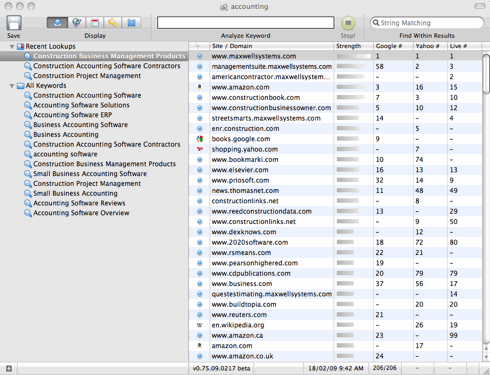Click the Analyze Keyword input field

pyautogui.click(x=246, y=23)
